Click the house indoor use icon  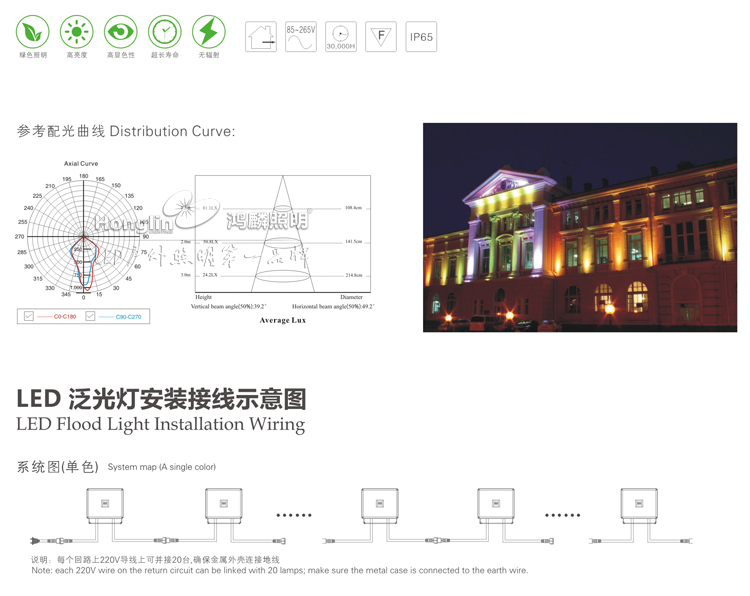(x=261, y=37)
